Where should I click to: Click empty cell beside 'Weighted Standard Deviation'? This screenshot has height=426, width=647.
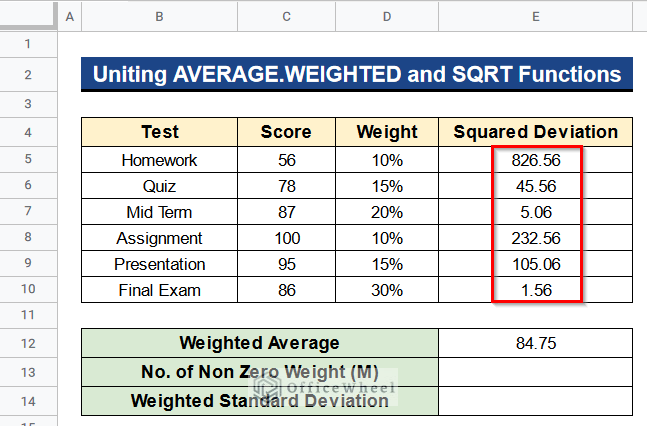pos(535,401)
